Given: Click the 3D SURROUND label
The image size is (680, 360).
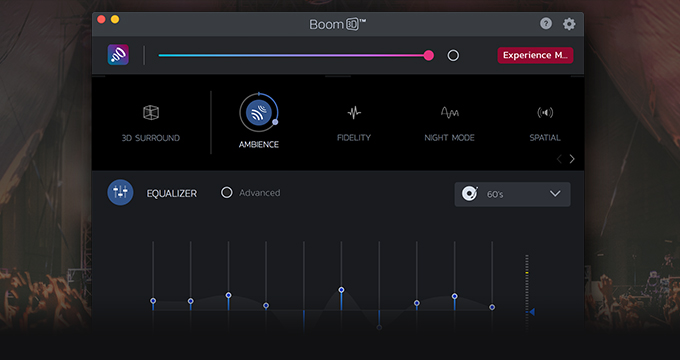Looking at the screenshot, I should (x=150, y=138).
